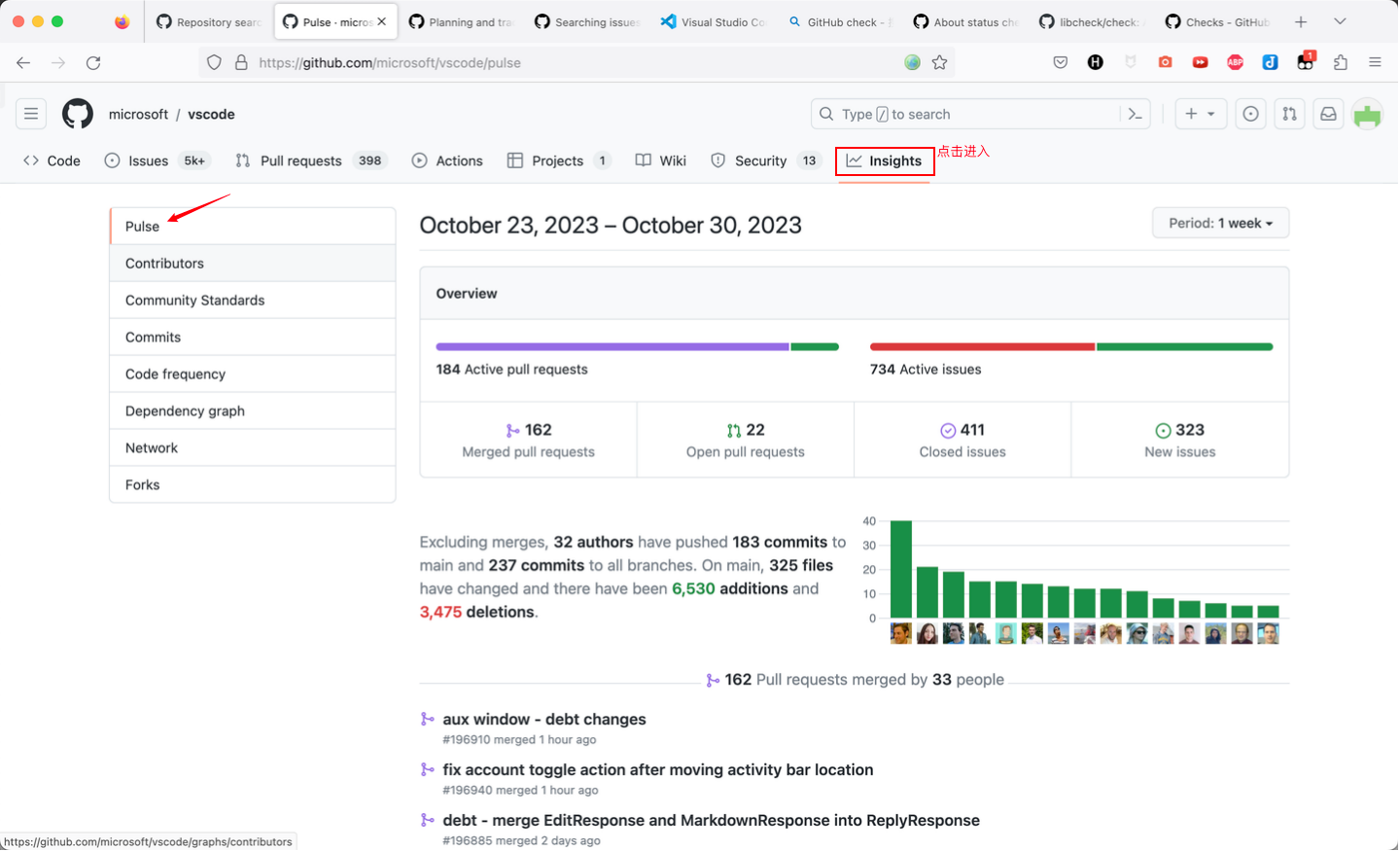Switch to the About status checks browser tab

[x=965, y=21]
